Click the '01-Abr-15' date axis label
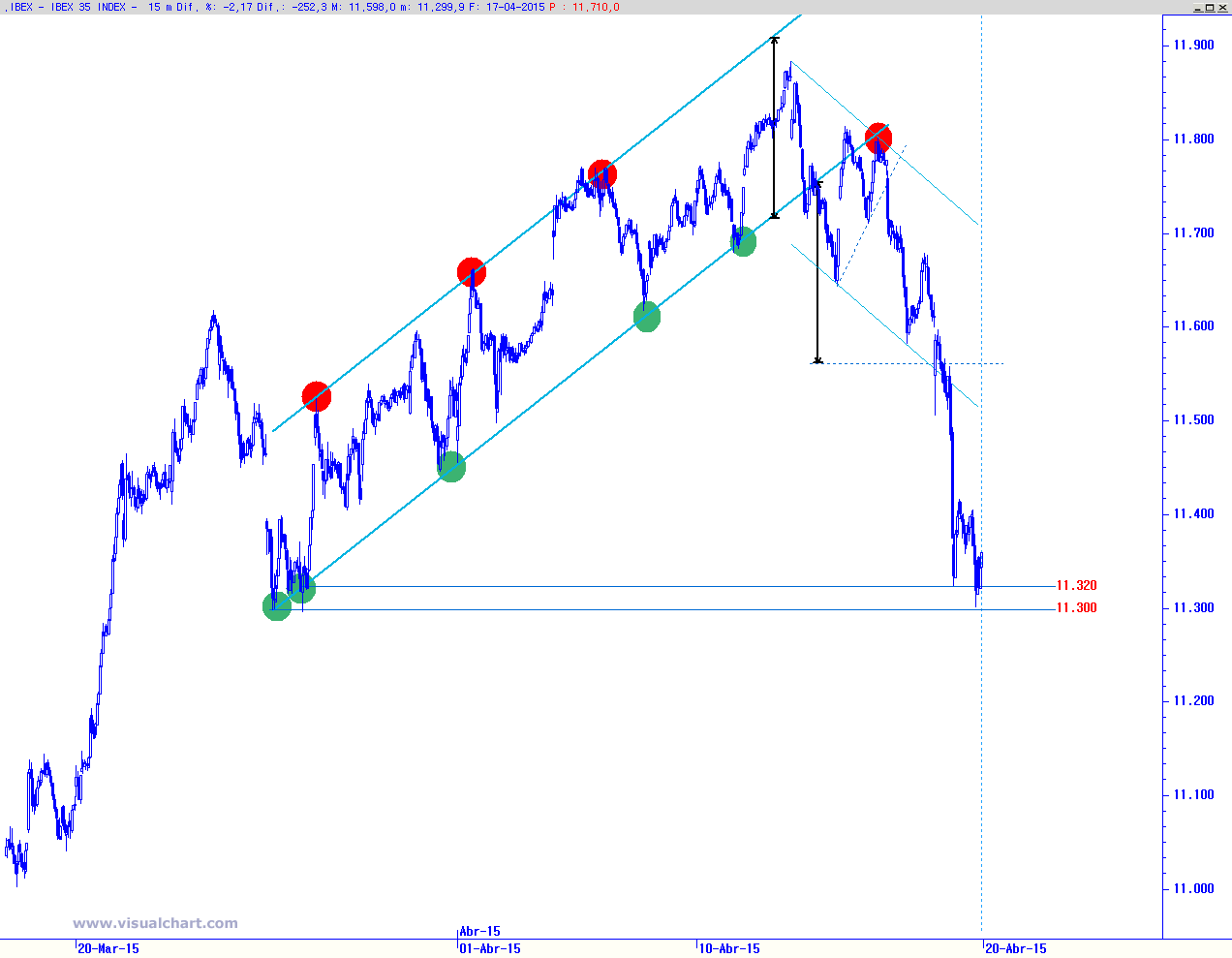The height and width of the screenshot is (958, 1232). [x=489, y=948]
